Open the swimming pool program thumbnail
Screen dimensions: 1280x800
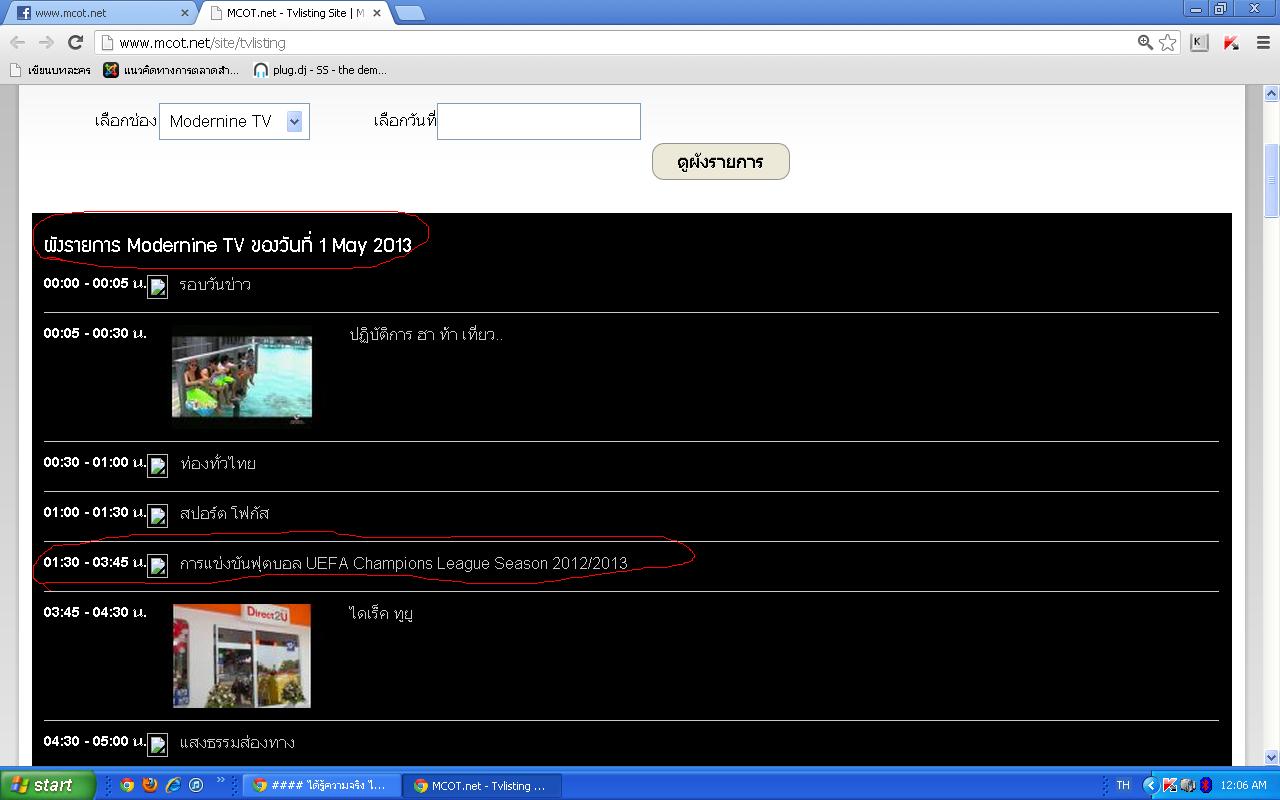pyautogui.click(x=242, y=376)
